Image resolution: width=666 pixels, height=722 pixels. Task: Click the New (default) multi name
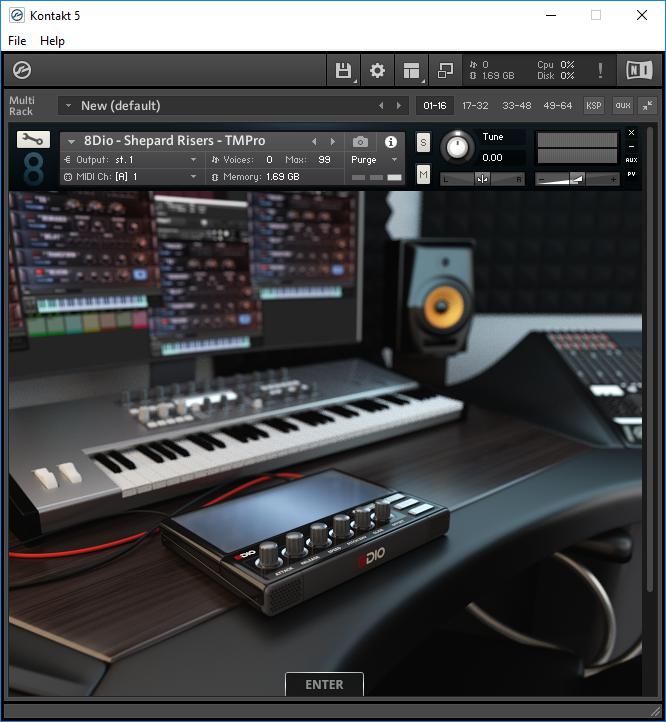pyautogui.click(x=121, y=105)
